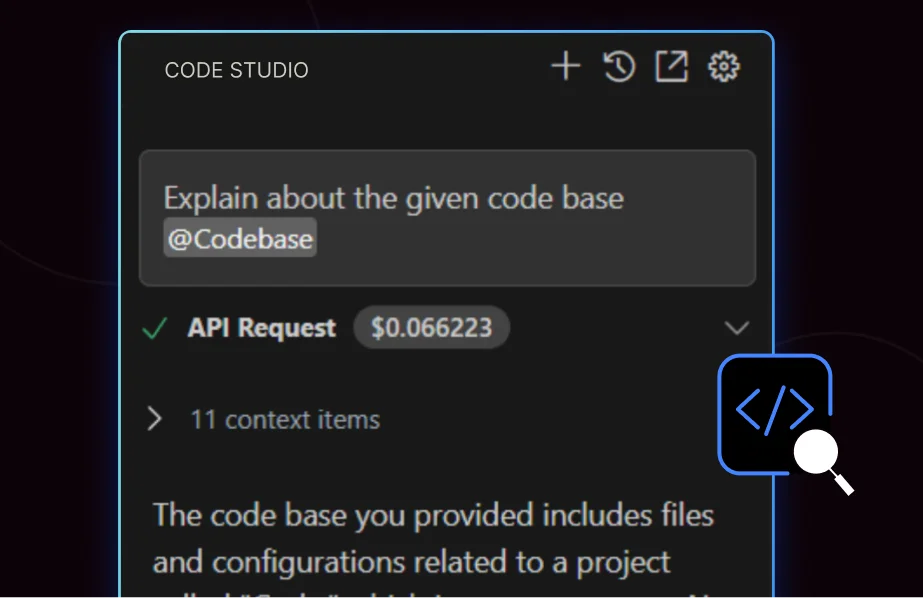923x598 pixels.
Task: Expand the 11 context items list
Action: click(286, 419)
